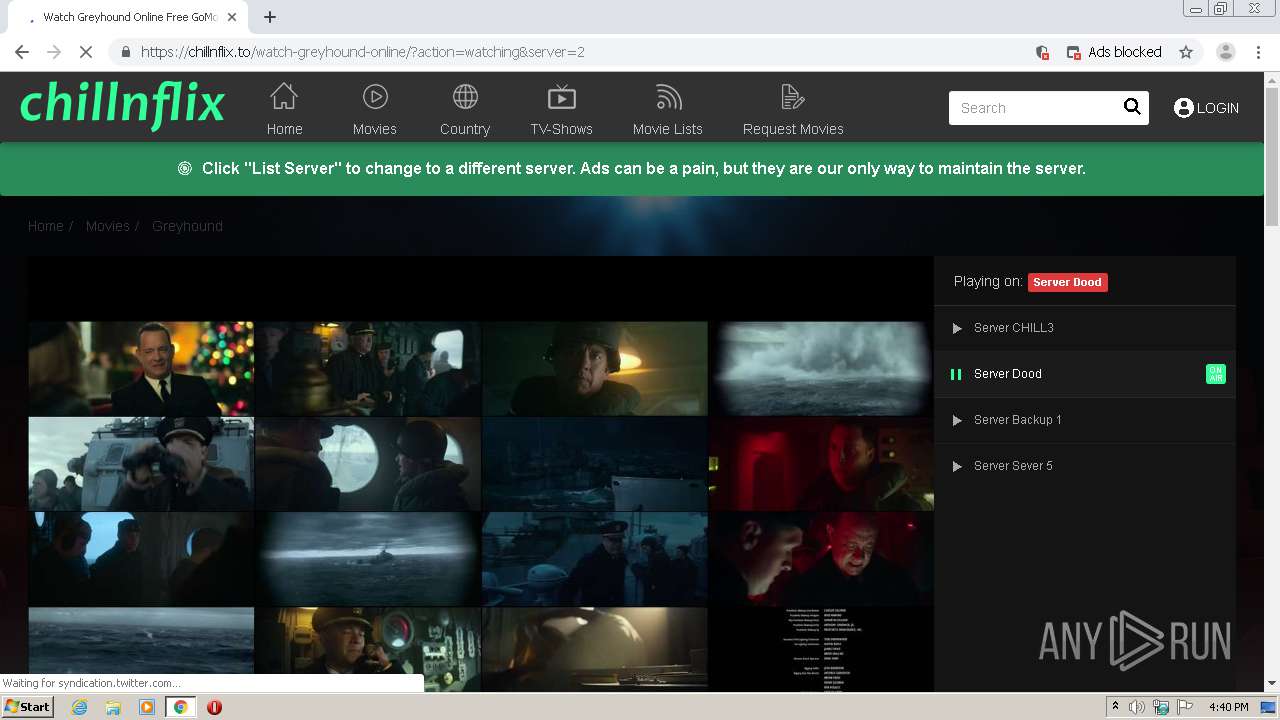Viewport: 1280px width, 720px height.
Task: Play Server CHILL3
Action: click(x=1085, y=328)
